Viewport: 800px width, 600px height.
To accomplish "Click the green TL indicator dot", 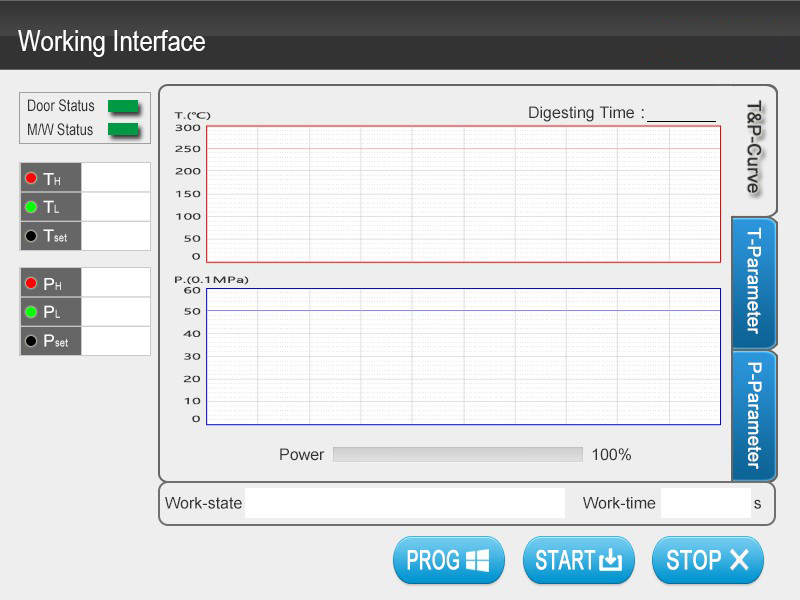I will (x=31, y=207).
